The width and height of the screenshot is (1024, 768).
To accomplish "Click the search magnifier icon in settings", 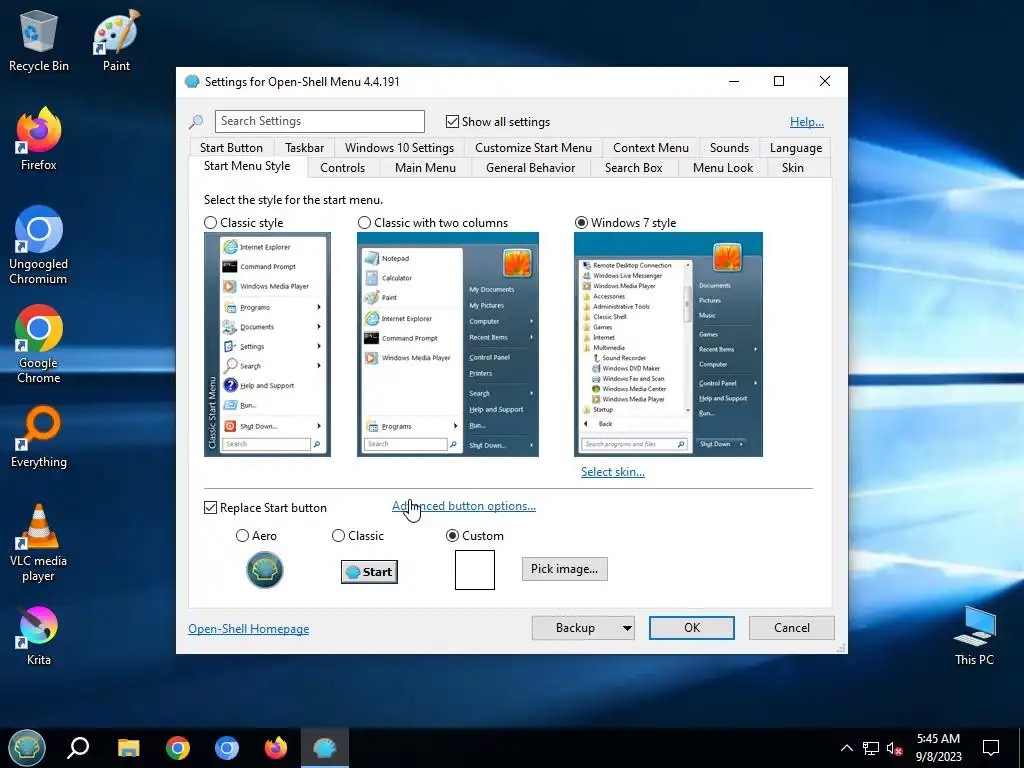I will [x=196, y=121].
